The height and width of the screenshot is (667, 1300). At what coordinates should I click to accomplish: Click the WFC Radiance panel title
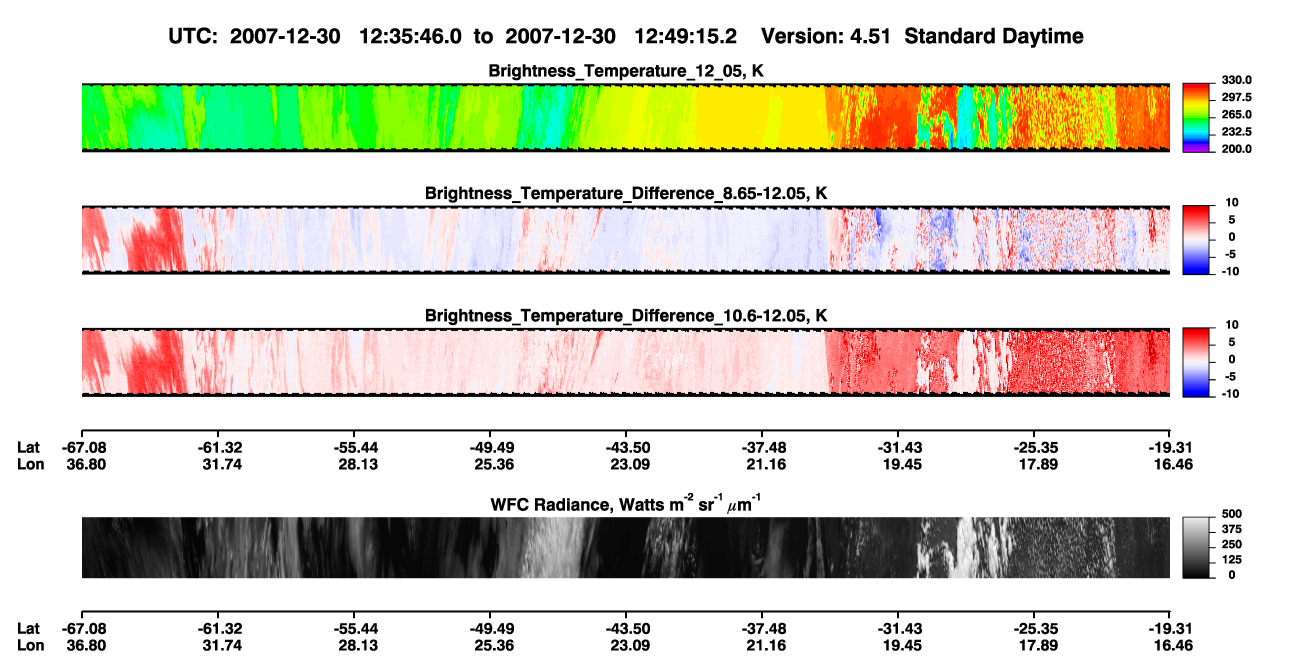click(x=626, y=504)
